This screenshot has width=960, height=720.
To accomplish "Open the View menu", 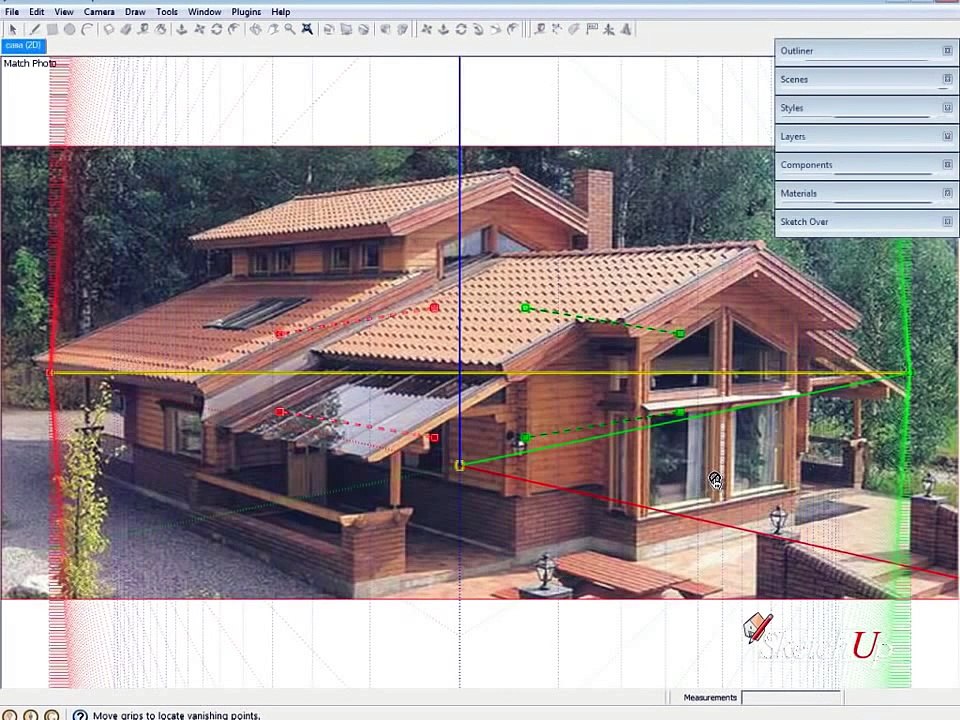I will point(64,12).
